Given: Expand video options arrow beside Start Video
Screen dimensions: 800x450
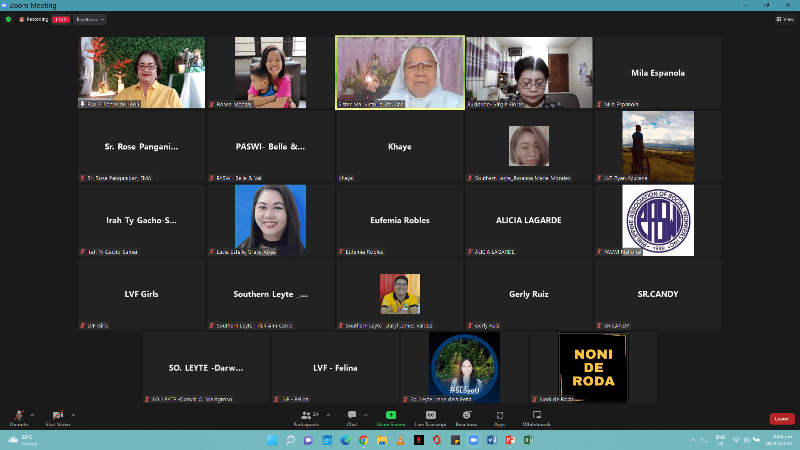Looking at the screenshot, I should point(72,414).
